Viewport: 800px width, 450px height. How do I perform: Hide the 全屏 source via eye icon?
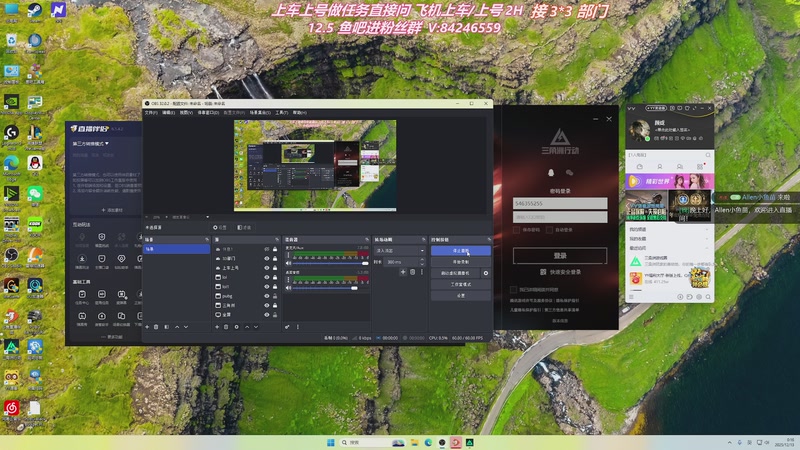[266, 315]
